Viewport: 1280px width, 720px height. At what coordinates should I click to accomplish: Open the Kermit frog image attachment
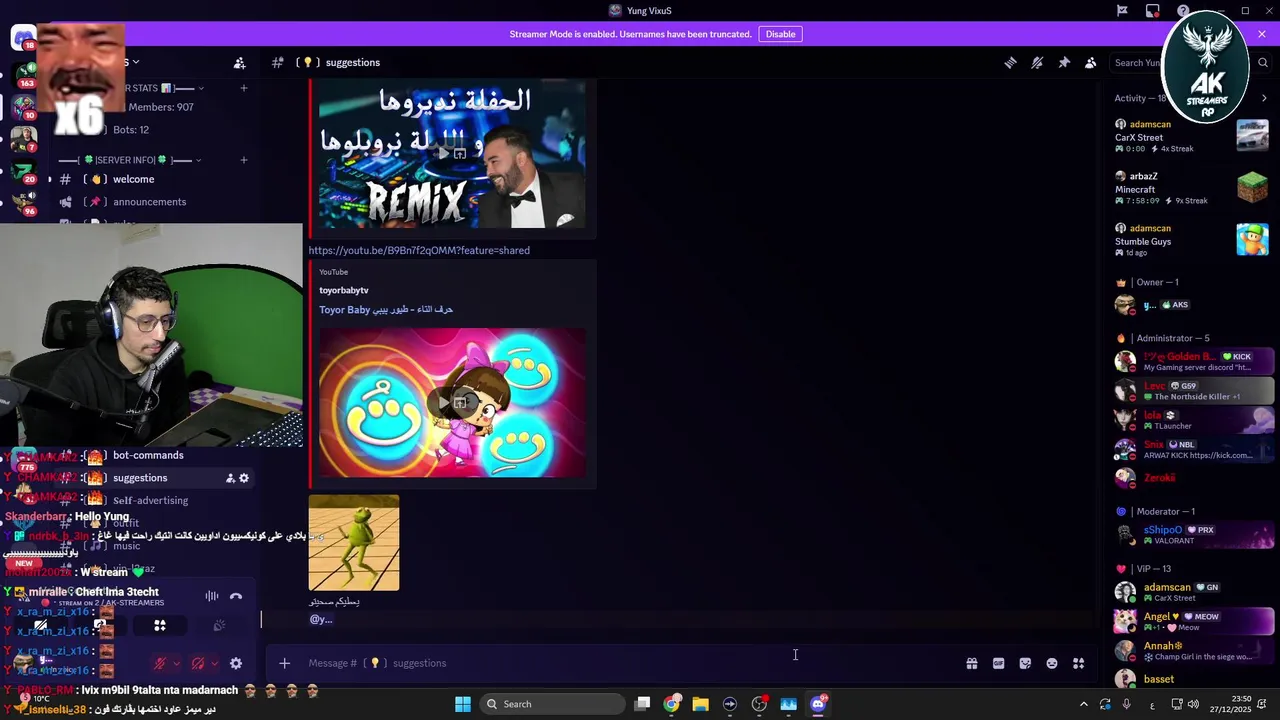click(x=354, y=543)
